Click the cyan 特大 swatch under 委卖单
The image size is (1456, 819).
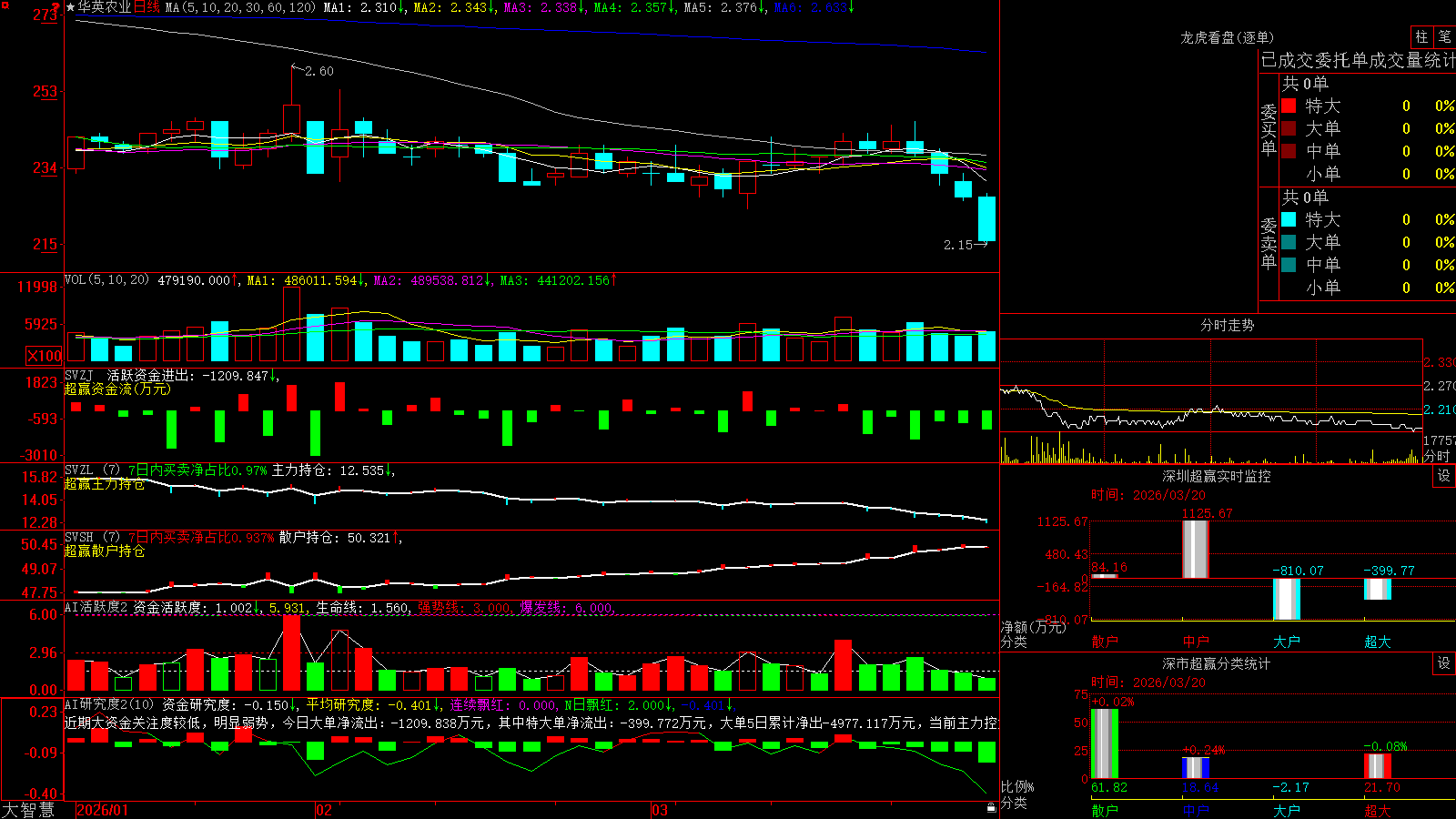coord(1289,219)
